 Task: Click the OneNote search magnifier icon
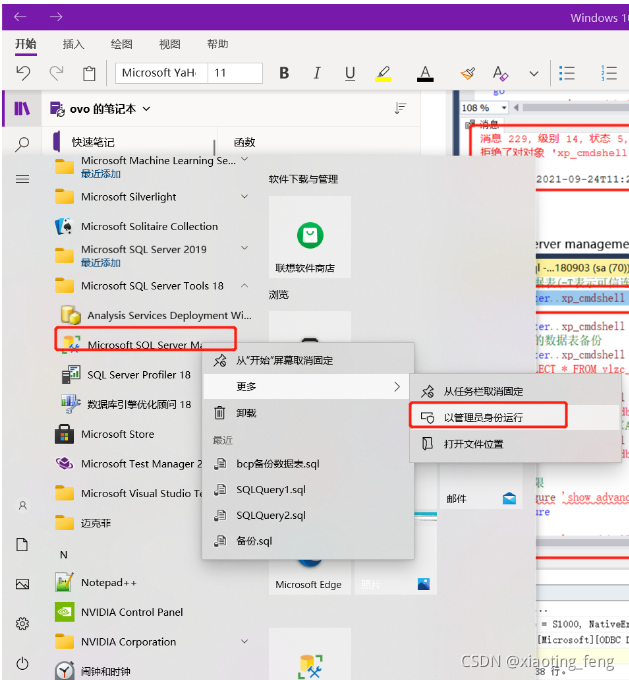point(22,144)
